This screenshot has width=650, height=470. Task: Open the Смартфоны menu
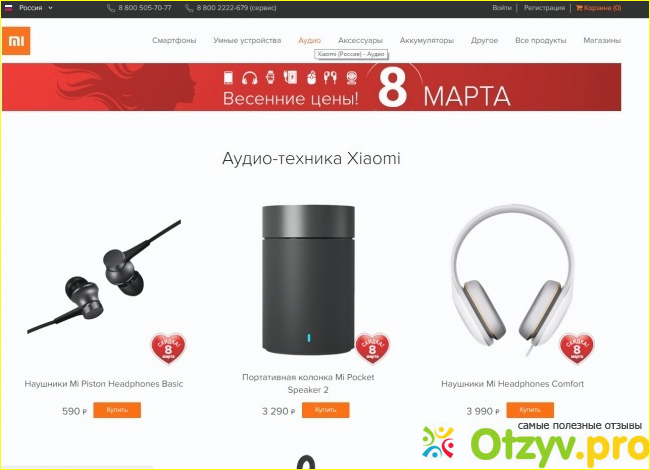coord(174,40)
